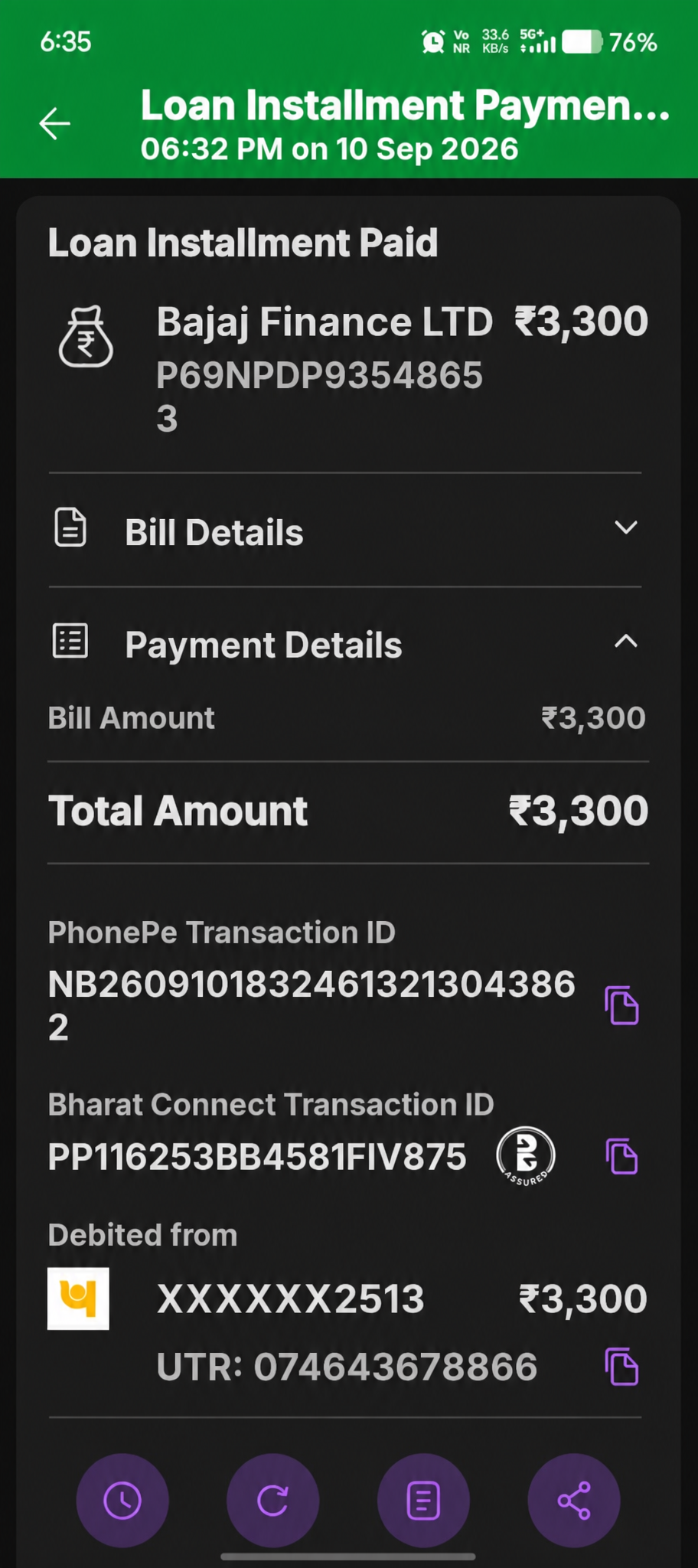Collapse the Payment Details chevron
The height and width of the screenshot is (1568, 698).
(626, 642)
